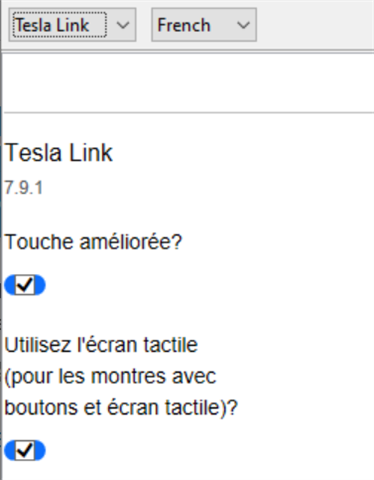Viewport: 374px width, 480px height.
Task: Toggle the Touche améliorée checkbox
Action: pyautogui.click(x=25, y=285)
